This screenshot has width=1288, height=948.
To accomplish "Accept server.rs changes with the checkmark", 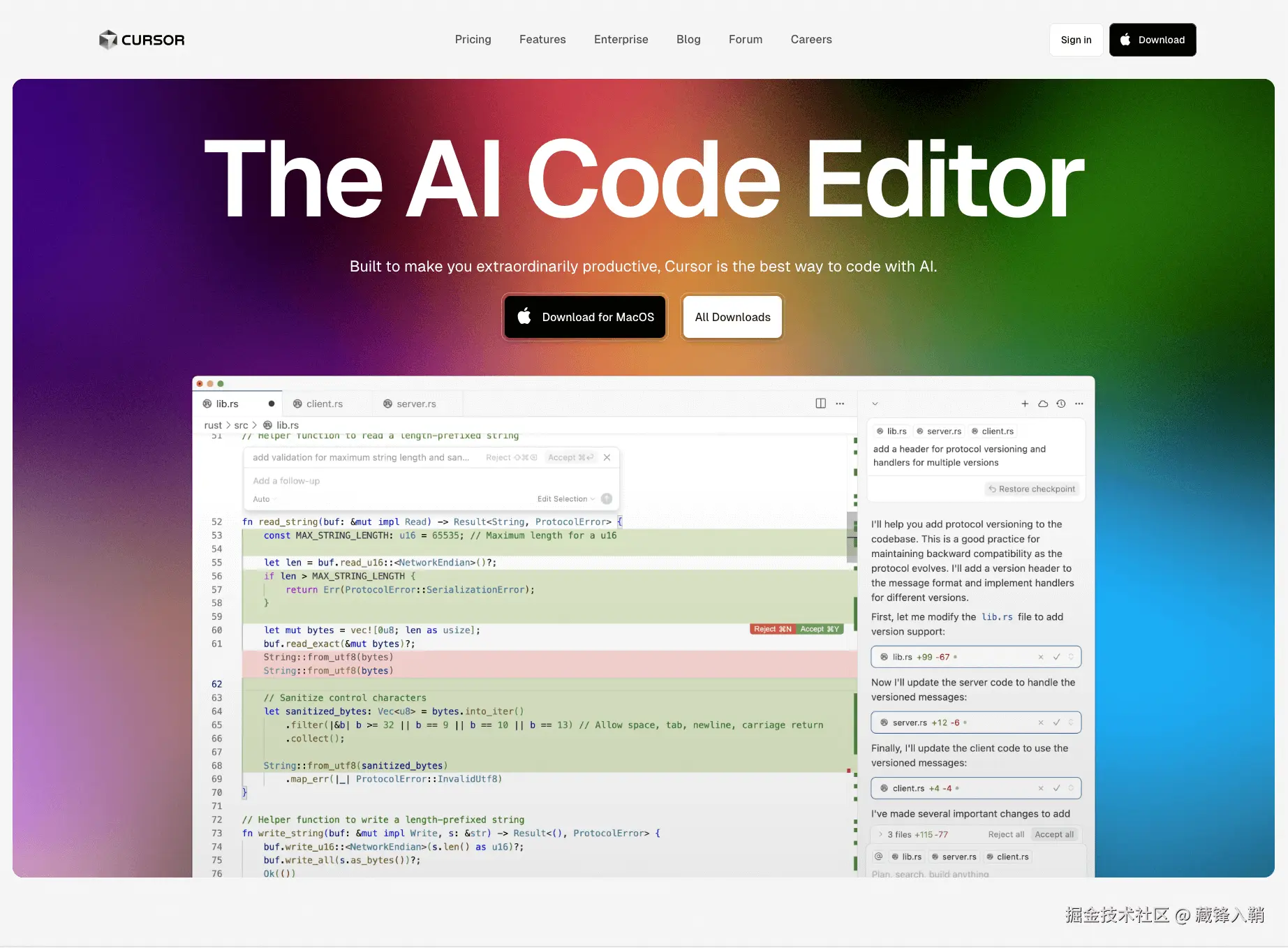I will (1057, 723).
